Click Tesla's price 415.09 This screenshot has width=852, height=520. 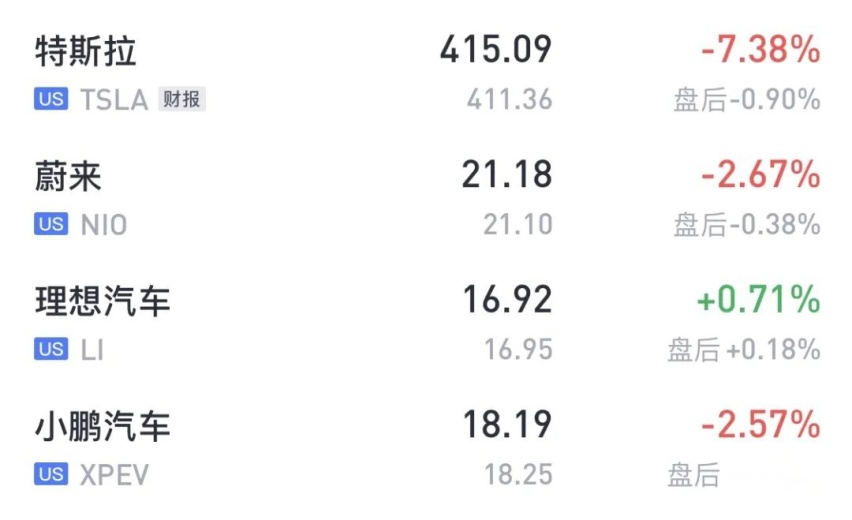coord(496,49)
